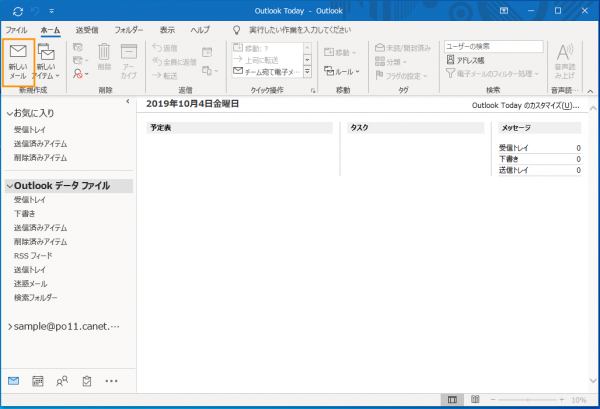Open the RSS フィード folder
Viewport: 600px width, 409px height.
(x=33, y=256)
